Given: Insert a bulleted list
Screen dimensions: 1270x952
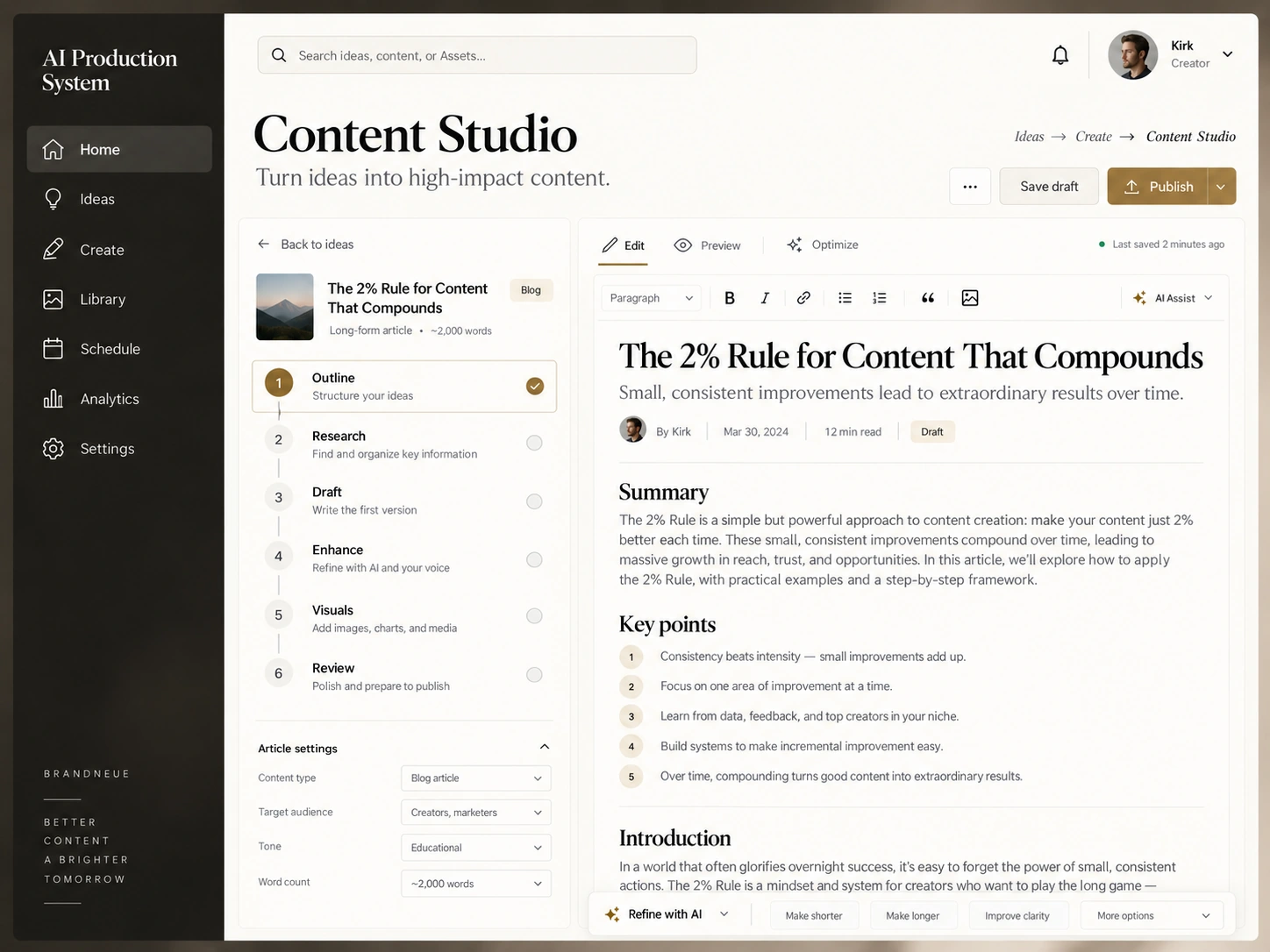Looking at the screenshot, I should (x=845, y=298).
